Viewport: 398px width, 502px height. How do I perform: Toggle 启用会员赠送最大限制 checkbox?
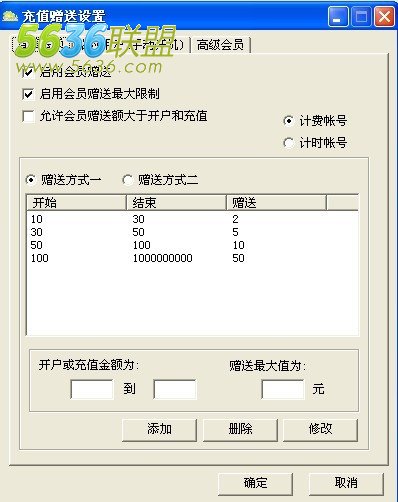[28, 94]
